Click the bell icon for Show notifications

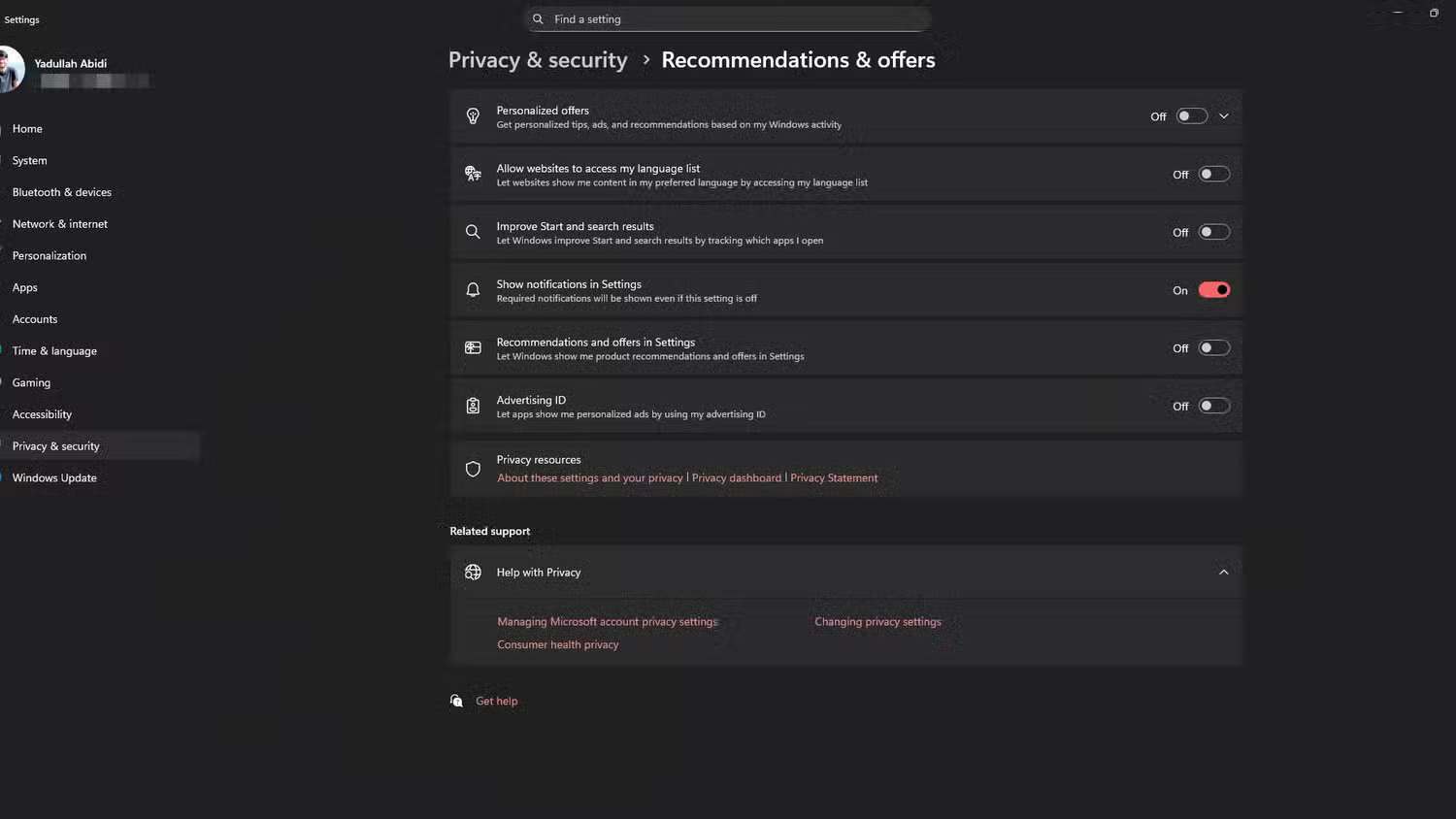point(473,289)
